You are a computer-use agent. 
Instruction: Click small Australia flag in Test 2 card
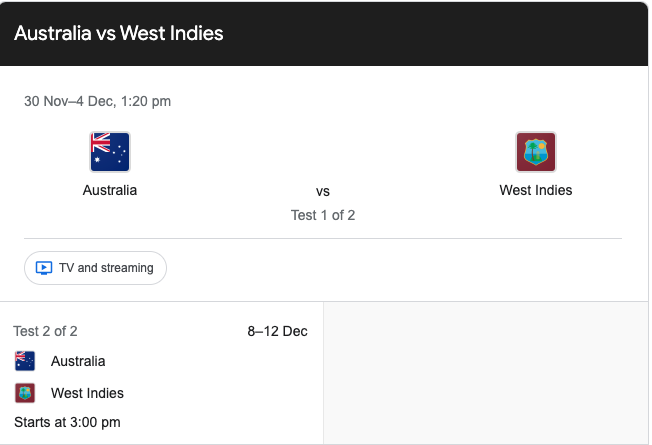(x=25, y=361)
